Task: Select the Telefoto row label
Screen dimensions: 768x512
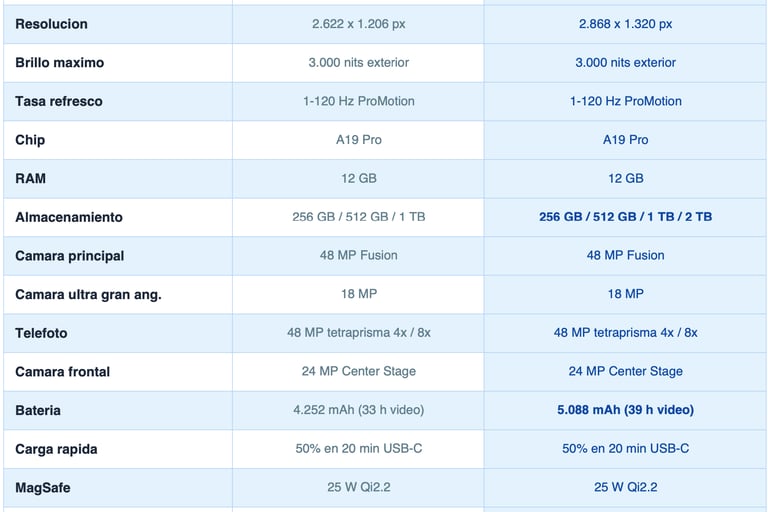Action: click(x=41, y=333)
